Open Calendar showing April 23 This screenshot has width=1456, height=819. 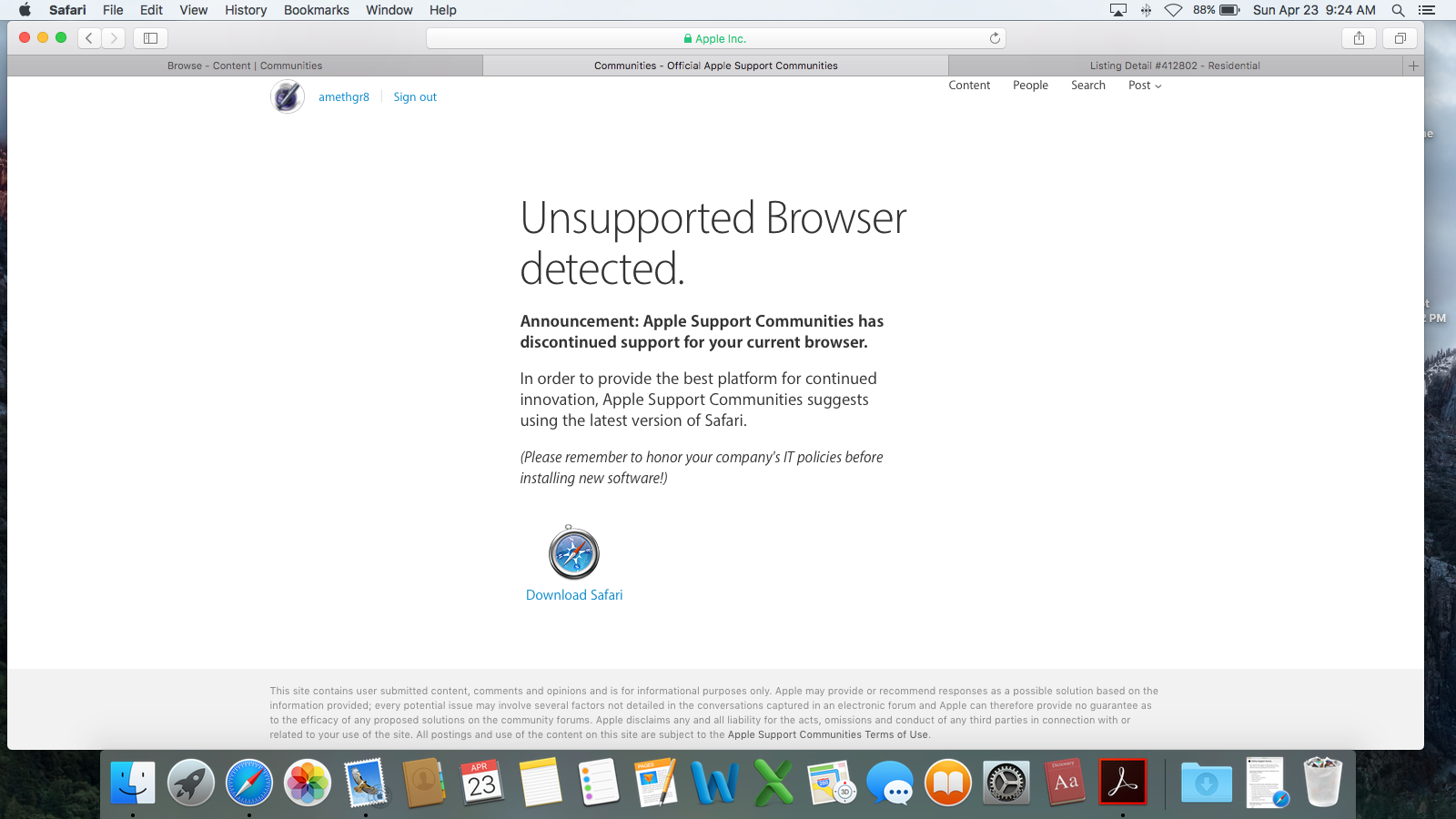tap(481, 781)
